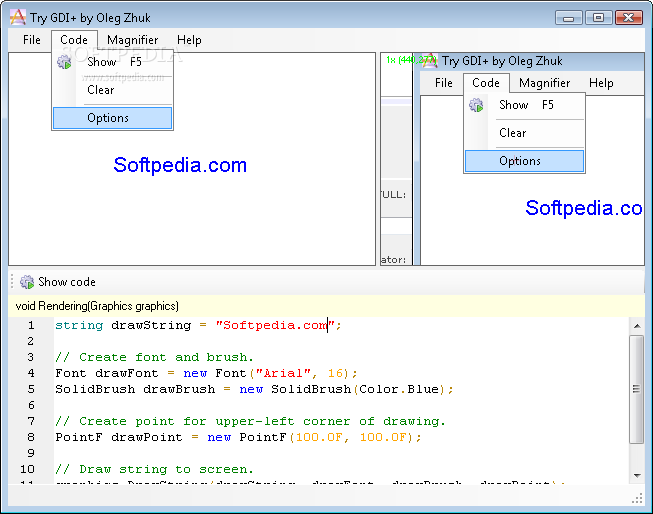The image size is (653, 514).
Task: Click the window resize grip in the status bar
Action: (x=637, y=498)
